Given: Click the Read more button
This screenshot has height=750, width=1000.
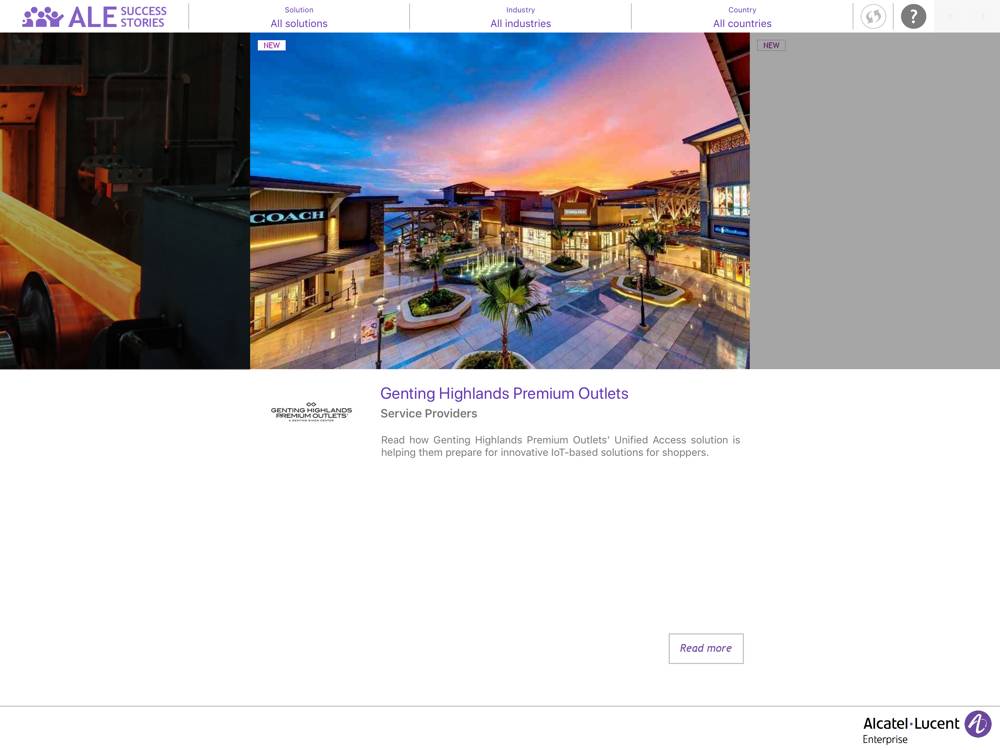Looking at the screenshot, I should click(x=706, y=648).
